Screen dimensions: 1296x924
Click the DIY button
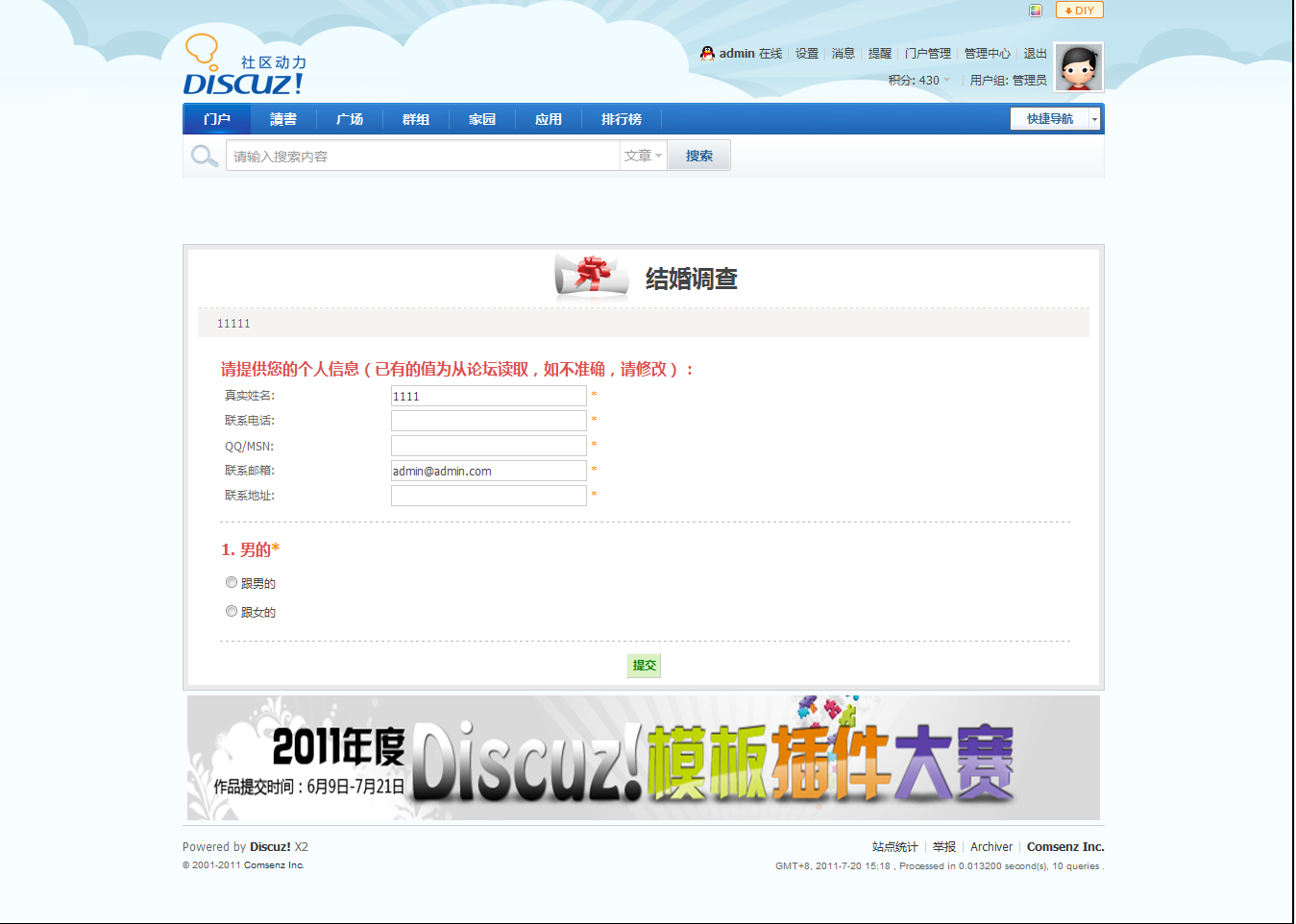(1080, 11)
